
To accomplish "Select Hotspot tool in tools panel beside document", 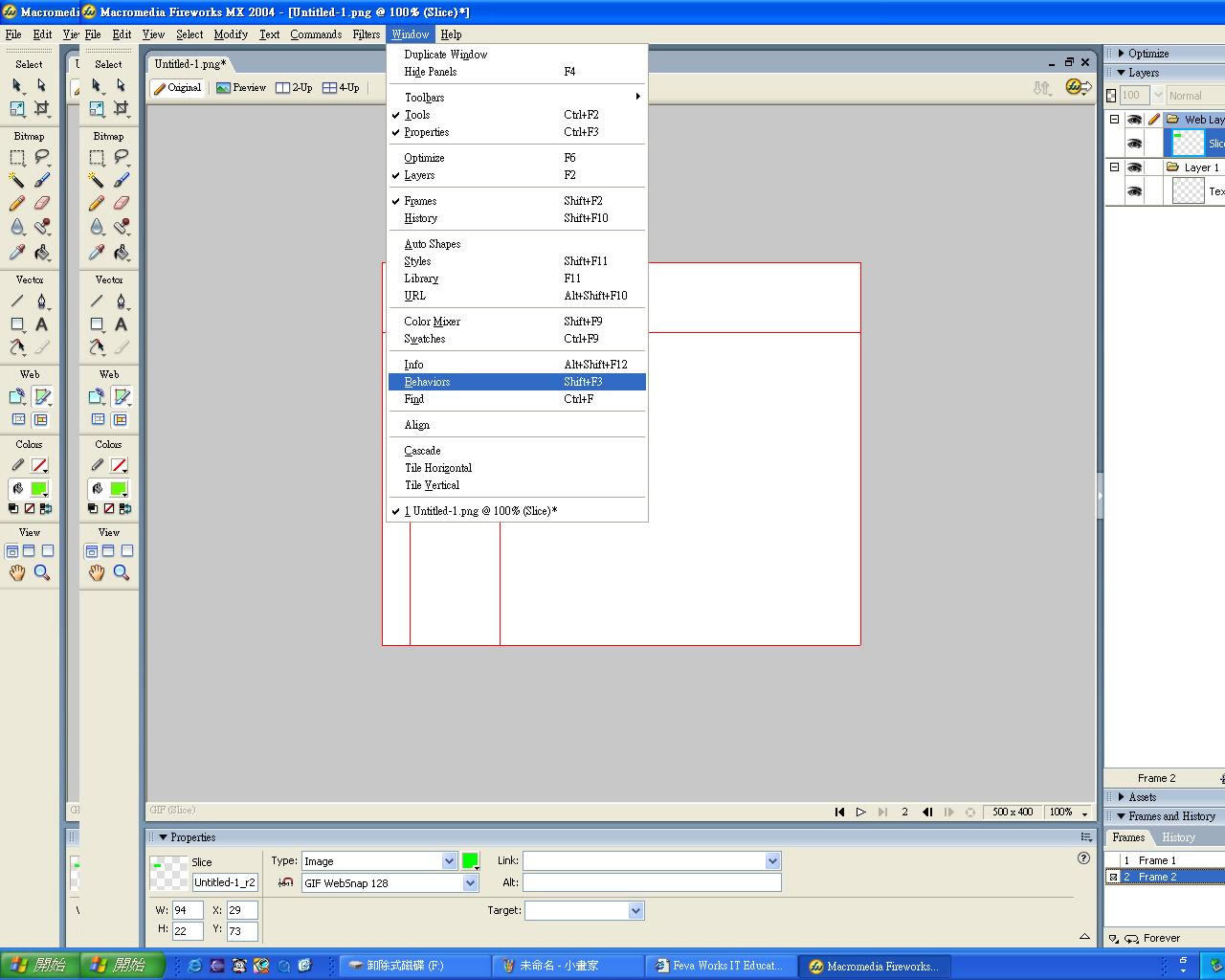I will click(97, 396).
